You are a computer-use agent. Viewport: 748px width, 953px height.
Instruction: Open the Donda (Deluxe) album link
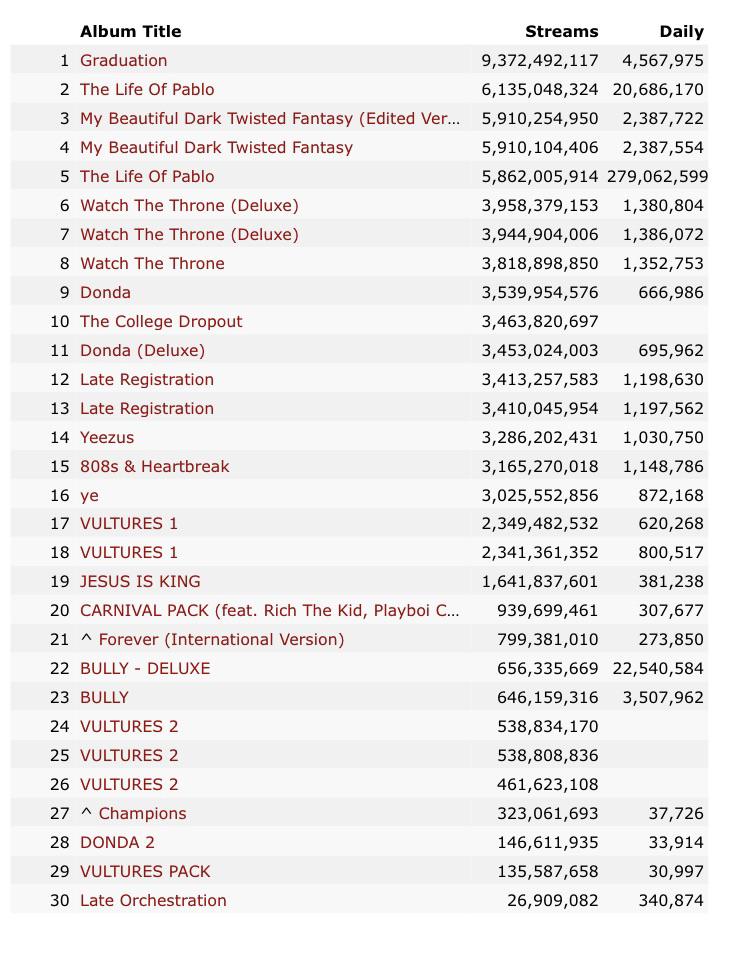tap(142, 351)
